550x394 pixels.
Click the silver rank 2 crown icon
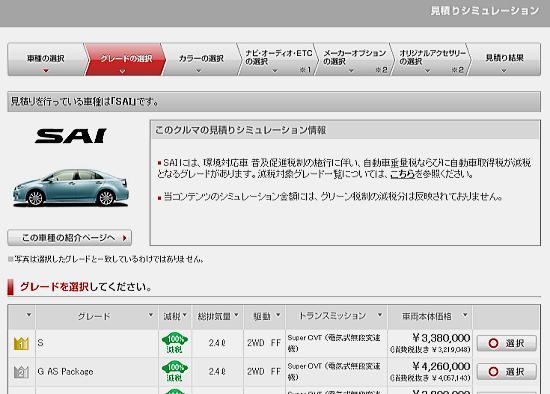21,372
